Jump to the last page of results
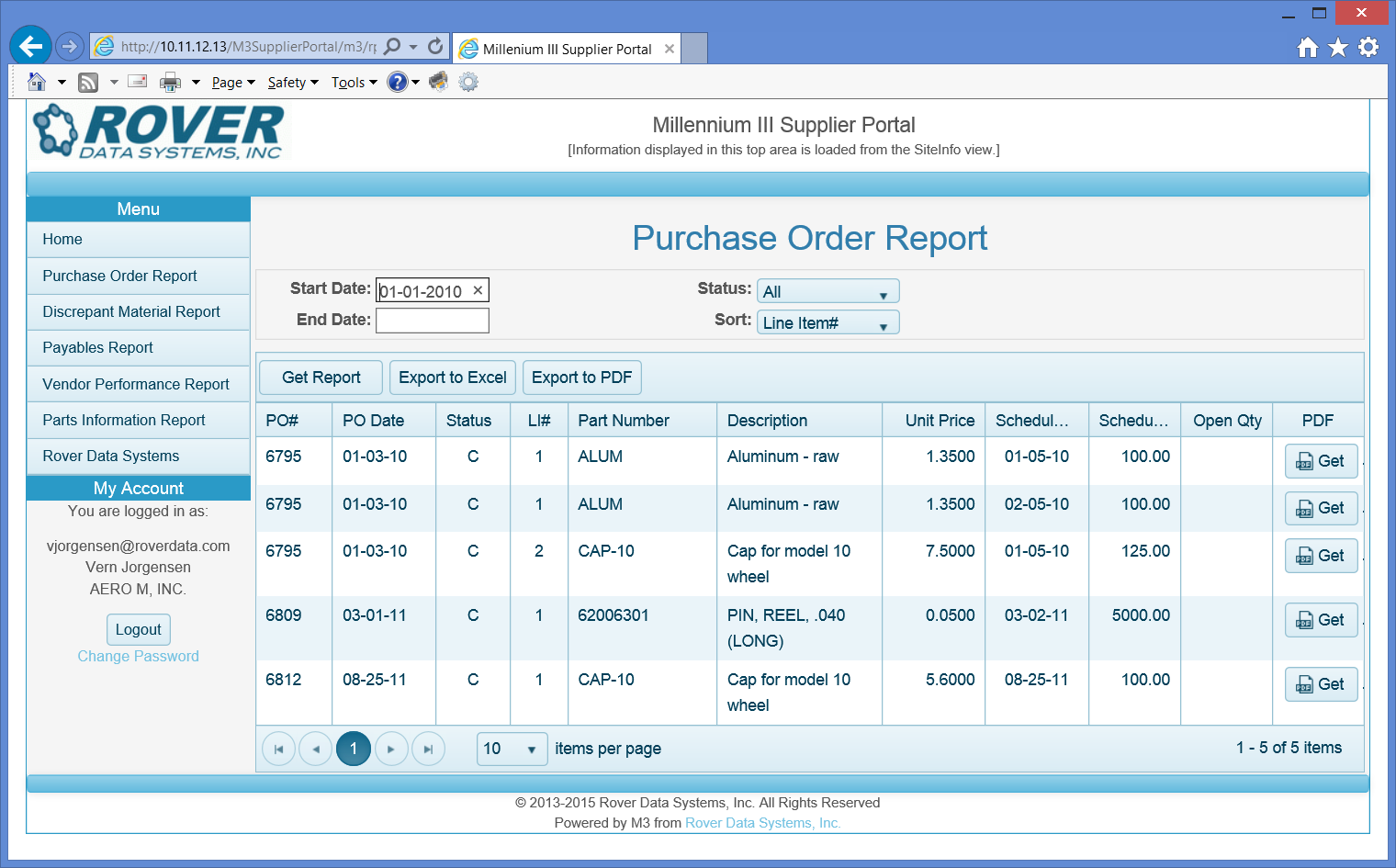 (428, 749)
